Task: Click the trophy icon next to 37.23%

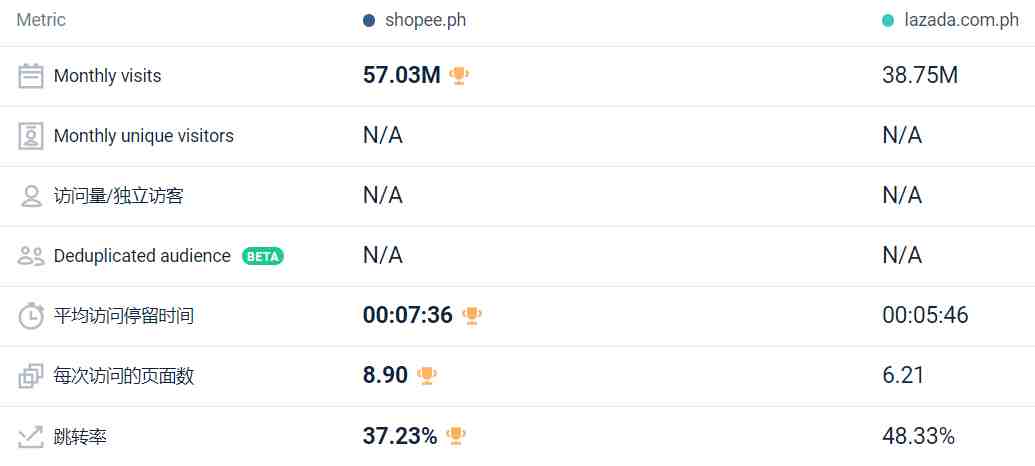Action: tap(455, 436)
